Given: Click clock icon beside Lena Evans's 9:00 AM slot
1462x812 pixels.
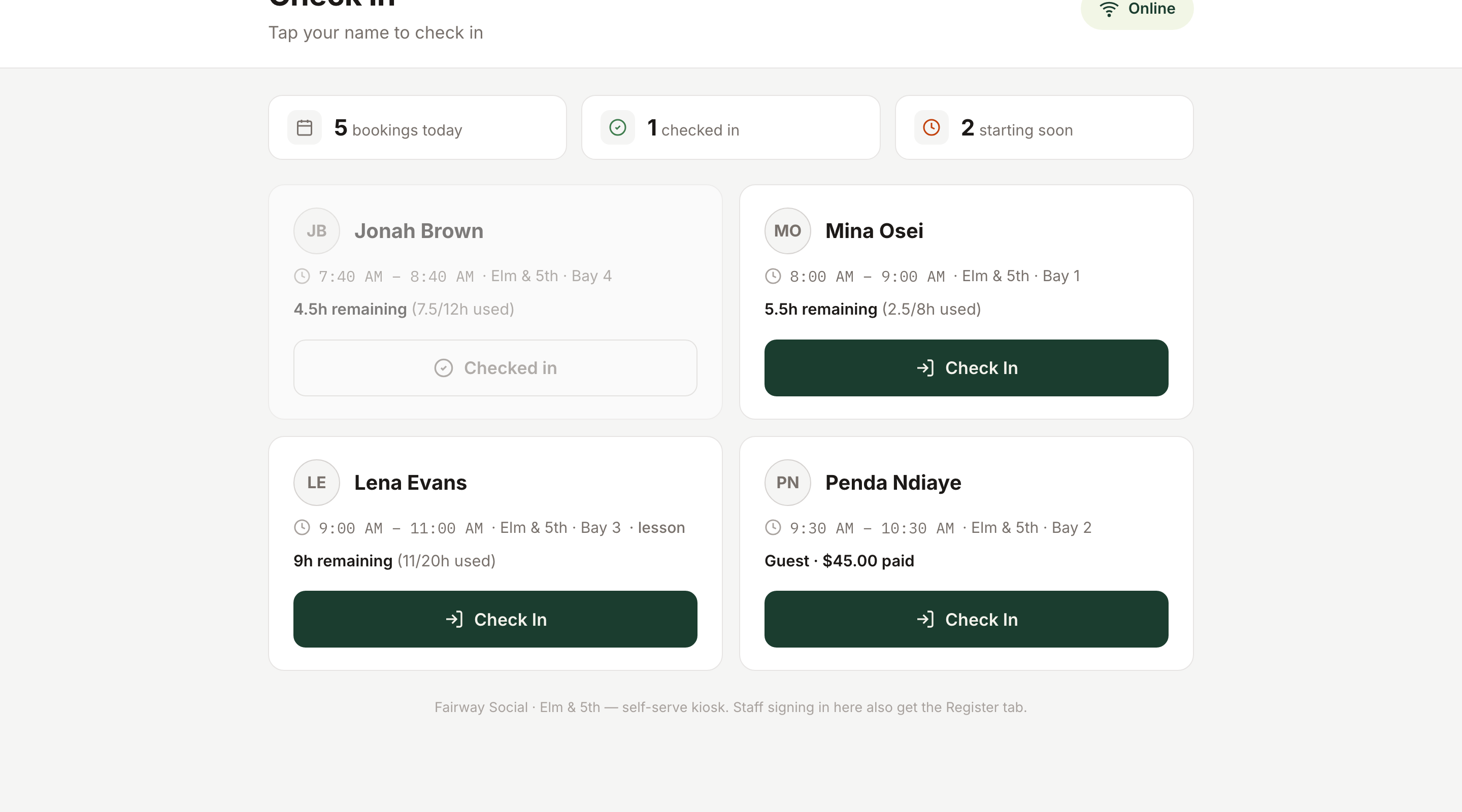Looking at the screenshot, I should 302,528.
